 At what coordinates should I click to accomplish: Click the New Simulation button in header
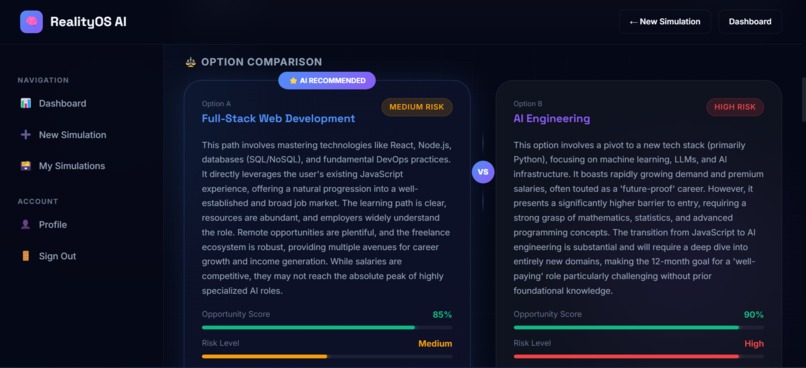click(665, 22)
